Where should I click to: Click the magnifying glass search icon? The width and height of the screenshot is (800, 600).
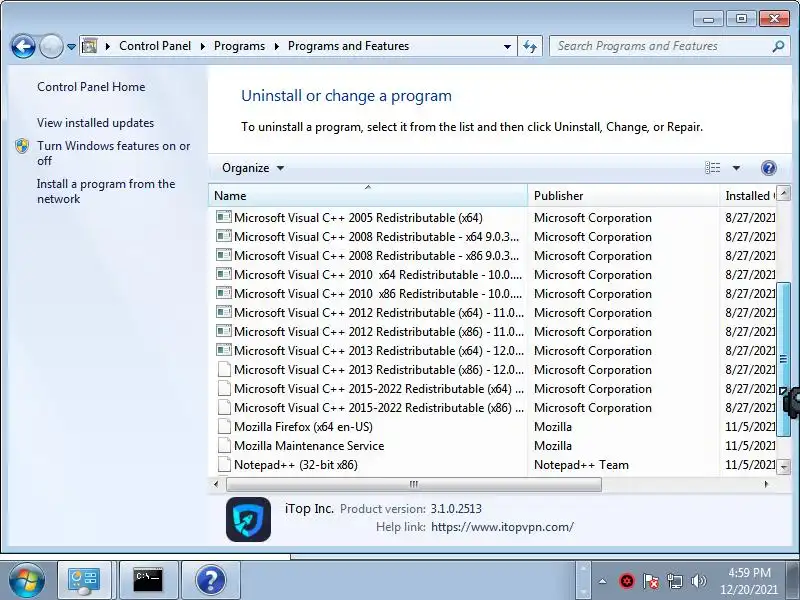(778, 46)
